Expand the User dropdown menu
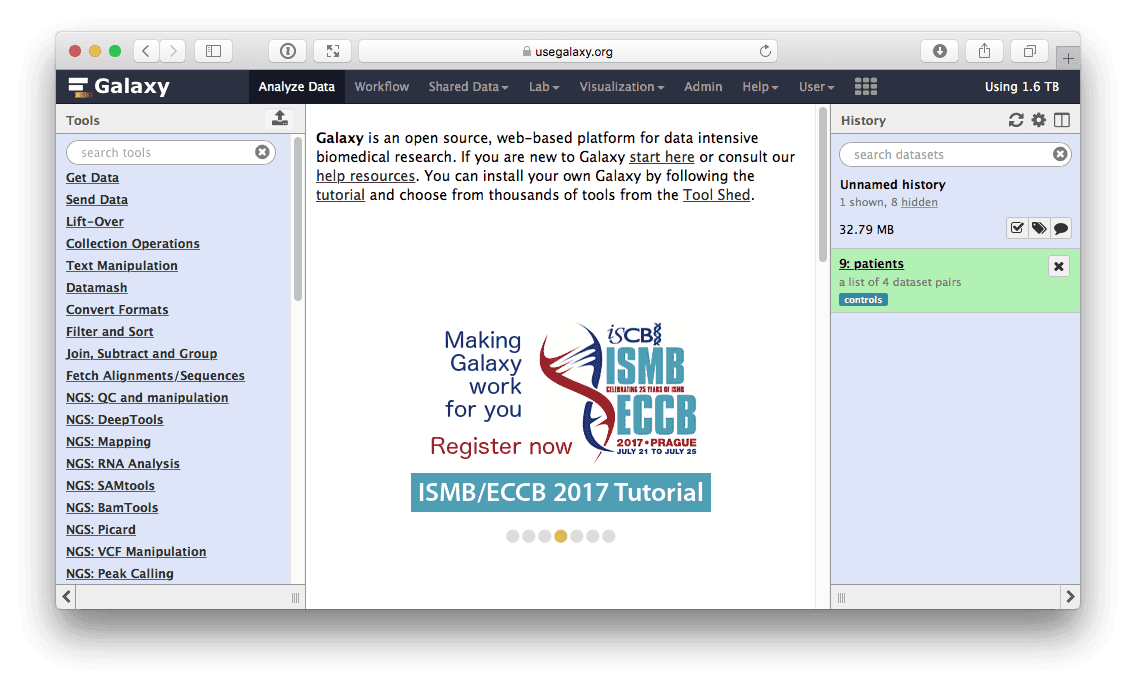Image resolution: width=1136 pixels, height=689 pixels. pos(816,87)
